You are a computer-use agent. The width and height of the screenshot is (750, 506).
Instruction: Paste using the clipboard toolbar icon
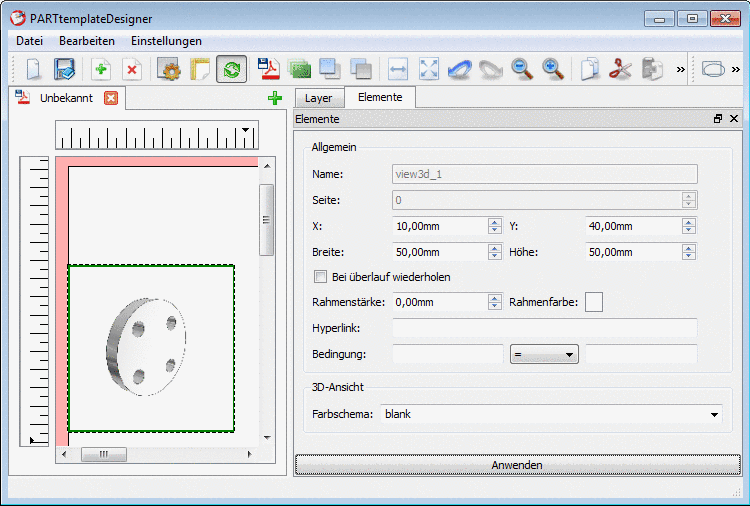[x=652, y=69]
